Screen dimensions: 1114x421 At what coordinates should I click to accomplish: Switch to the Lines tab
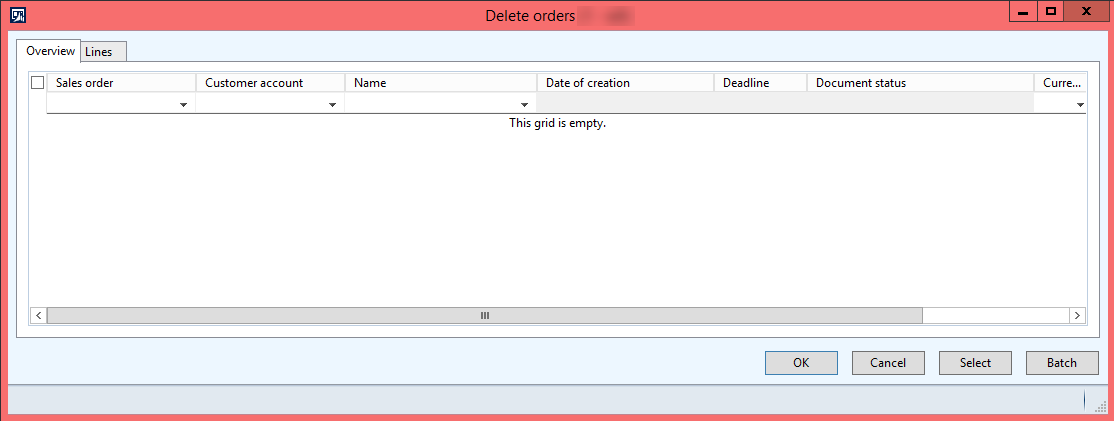click(99, 52)
